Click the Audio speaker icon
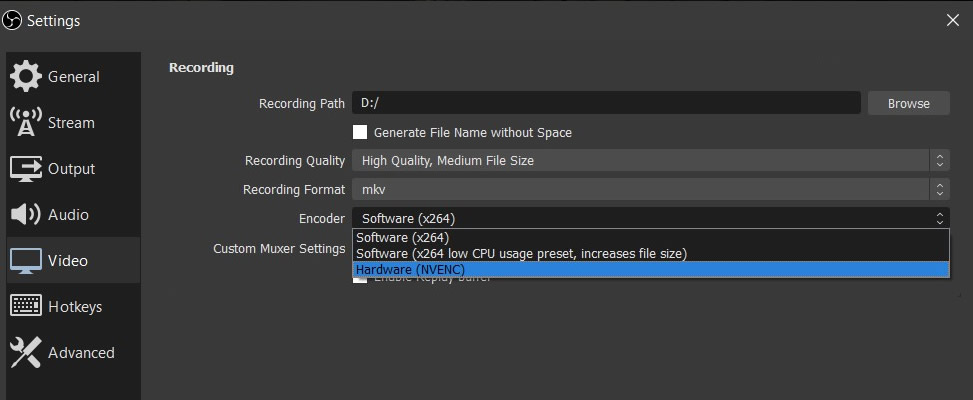Screen dimensions: 973x400 [x=26, y=215]
